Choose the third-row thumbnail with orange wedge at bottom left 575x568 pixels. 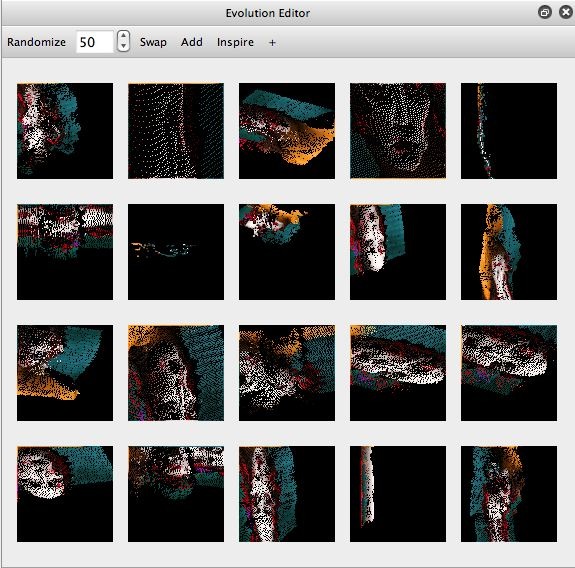[x=65, y=373]
